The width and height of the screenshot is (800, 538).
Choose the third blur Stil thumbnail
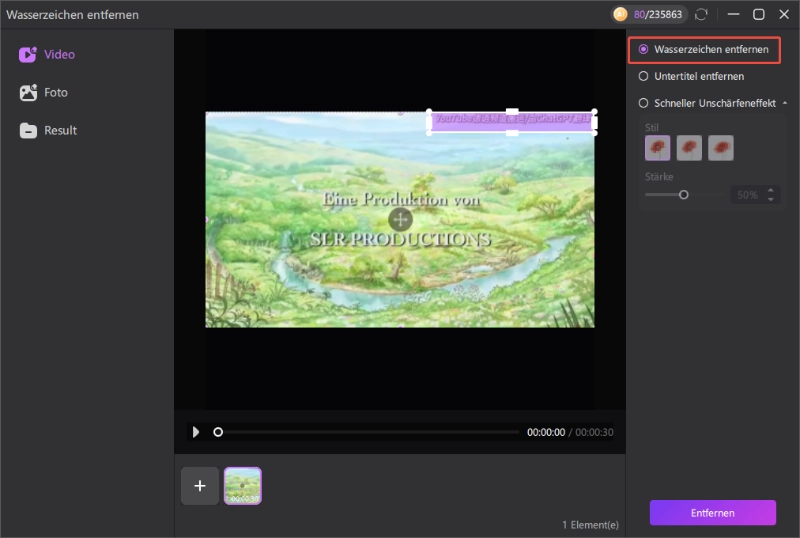[720, 148]
